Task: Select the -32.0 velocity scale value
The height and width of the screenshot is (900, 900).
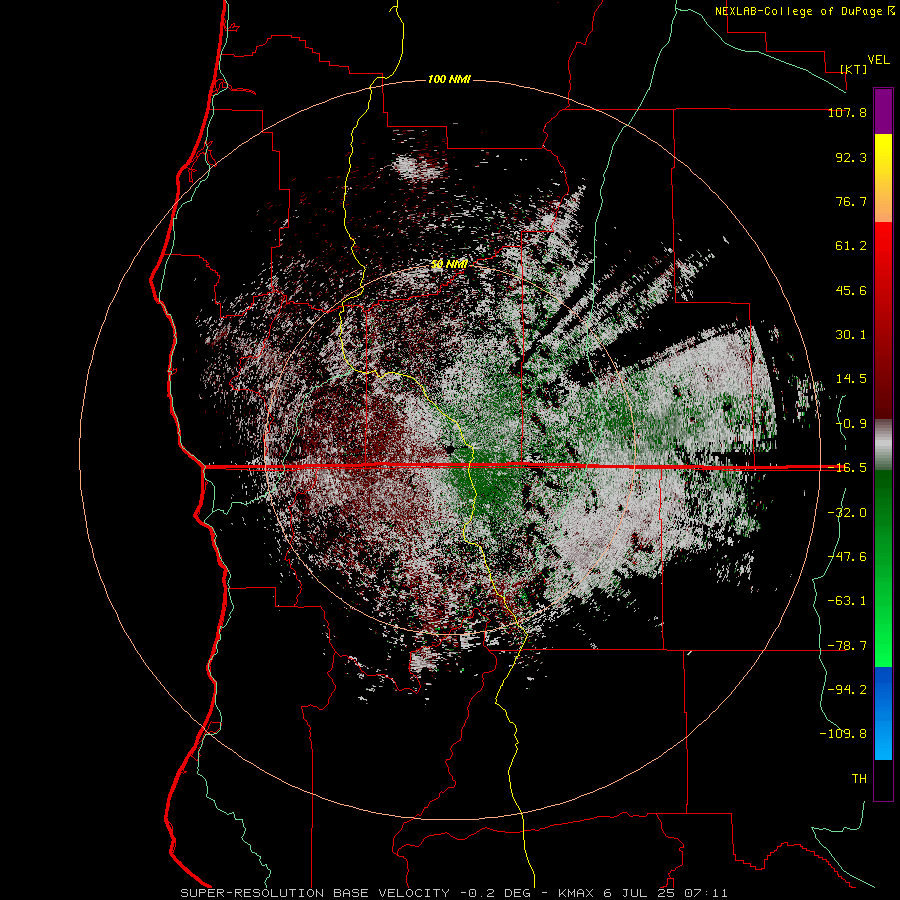Action: (847, 513)
